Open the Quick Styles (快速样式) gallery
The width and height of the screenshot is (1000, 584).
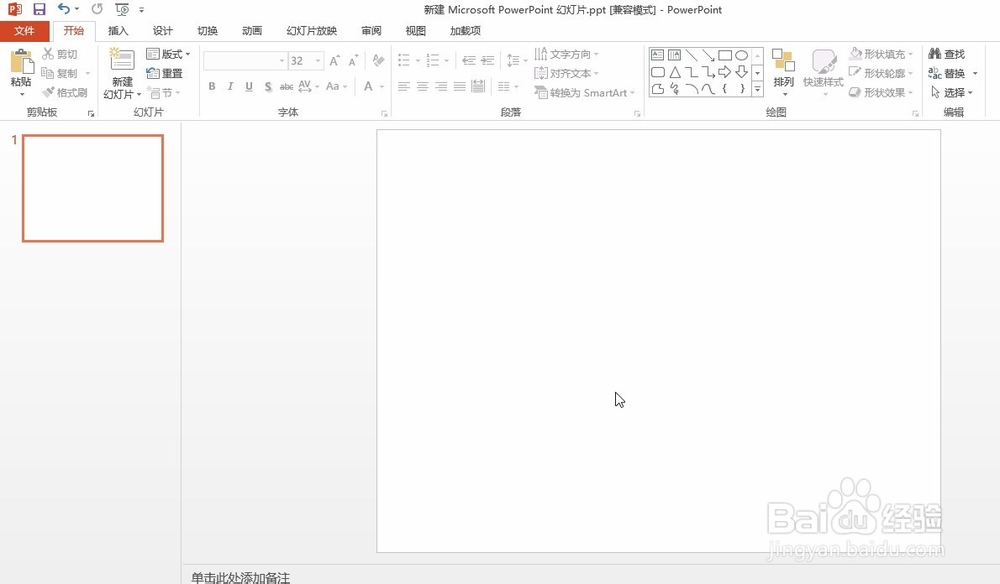pos(823,72)
